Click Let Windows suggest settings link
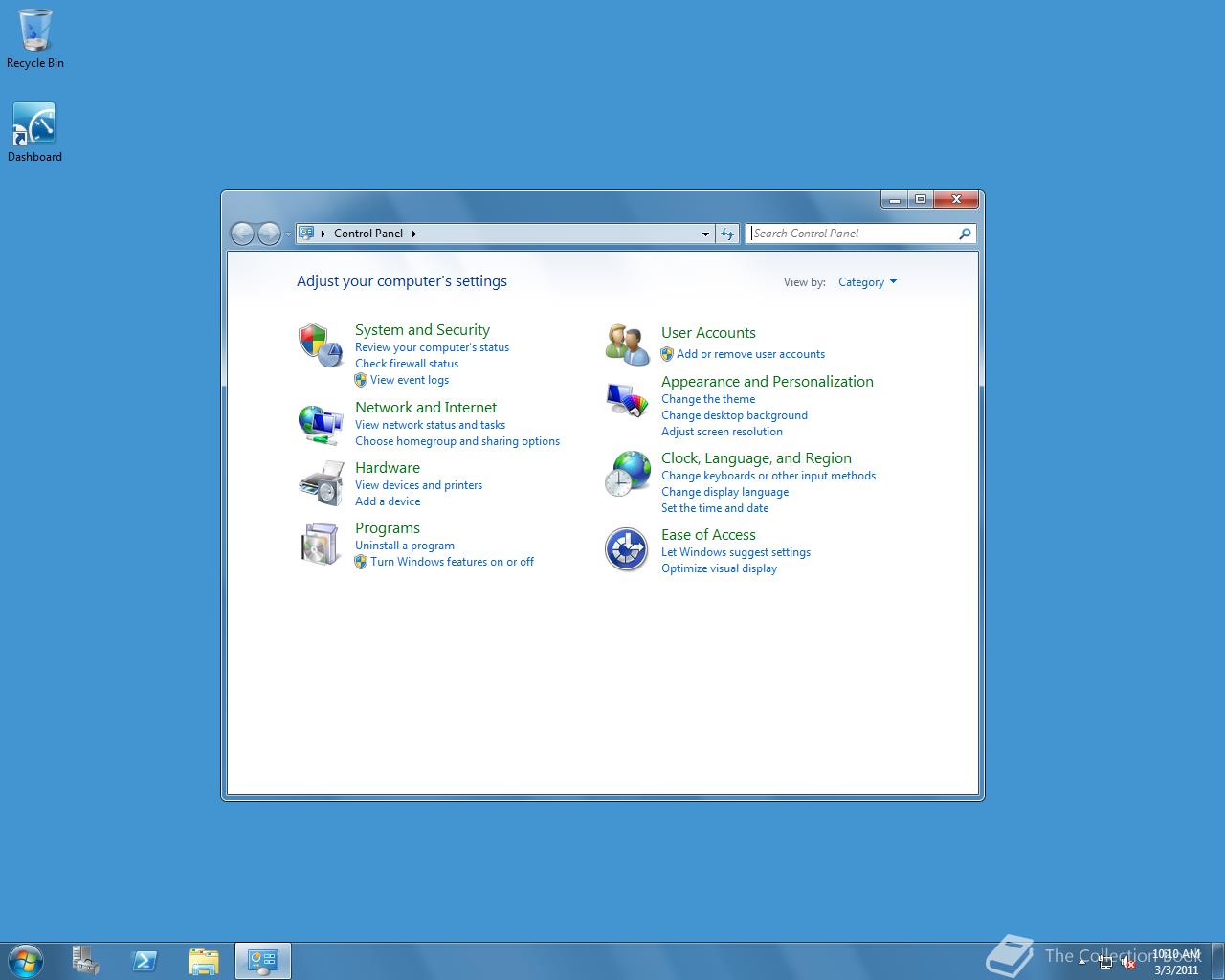This screenshot has width=1225, height=980. click(736, 552)
